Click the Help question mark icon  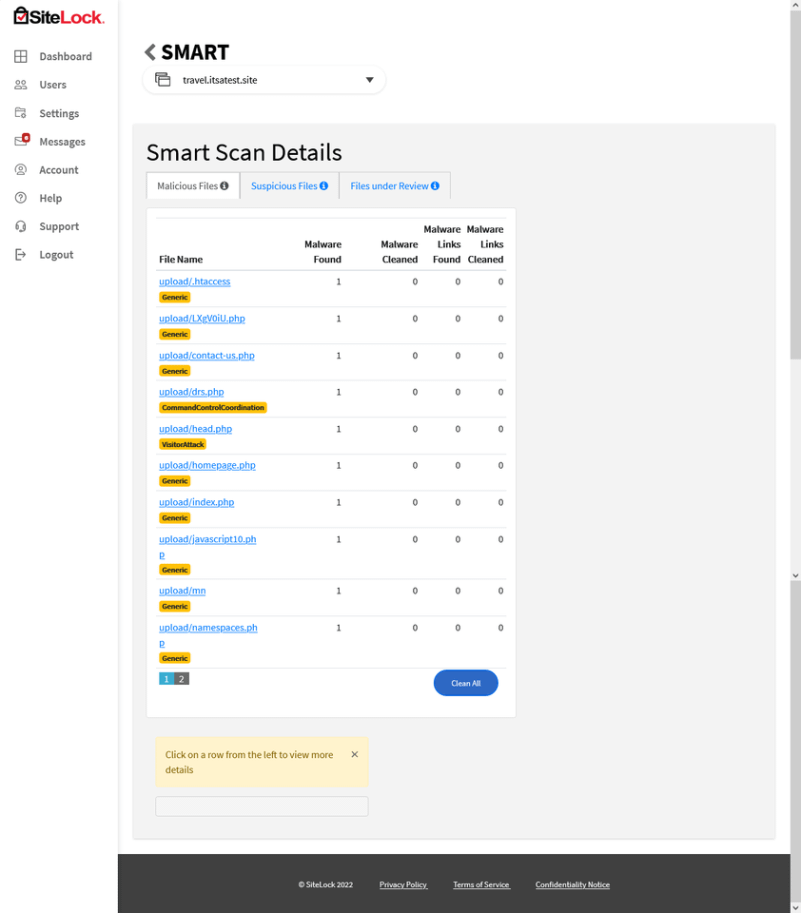[20, 198]
